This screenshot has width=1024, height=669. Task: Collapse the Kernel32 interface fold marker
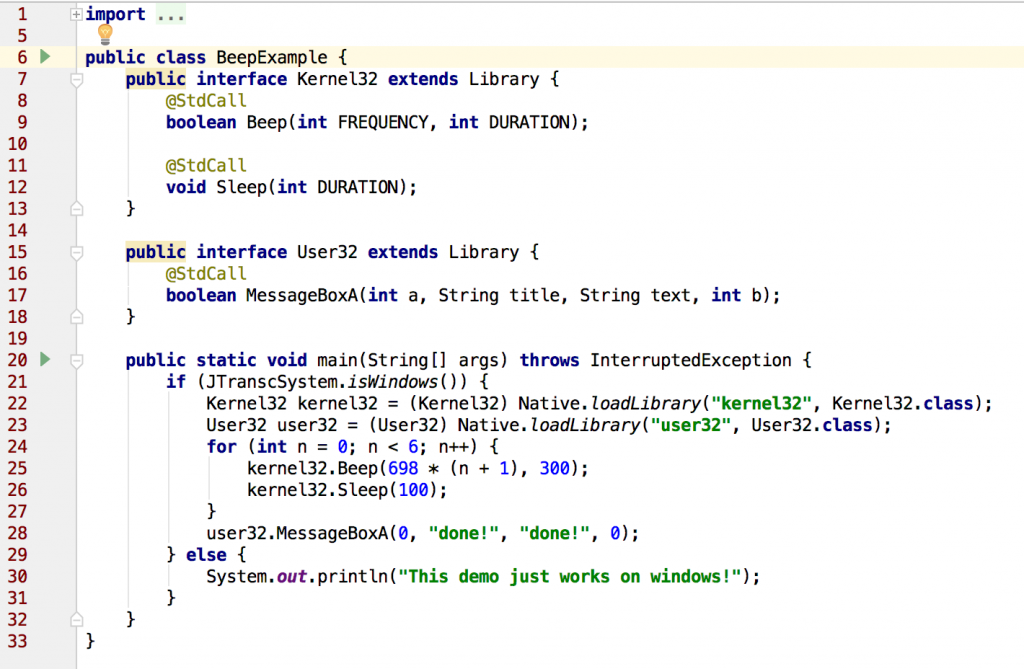coord(76,80)
